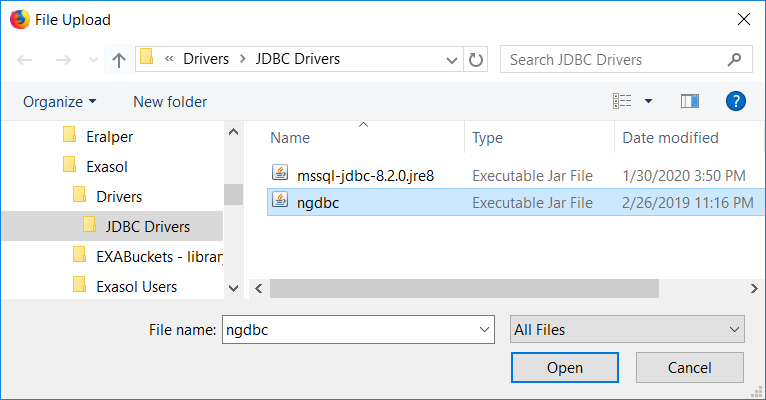This screenshot has height=400, width=766.
Task: Click the Eralper folder icon in tree
Action: [x=69, y=134]
